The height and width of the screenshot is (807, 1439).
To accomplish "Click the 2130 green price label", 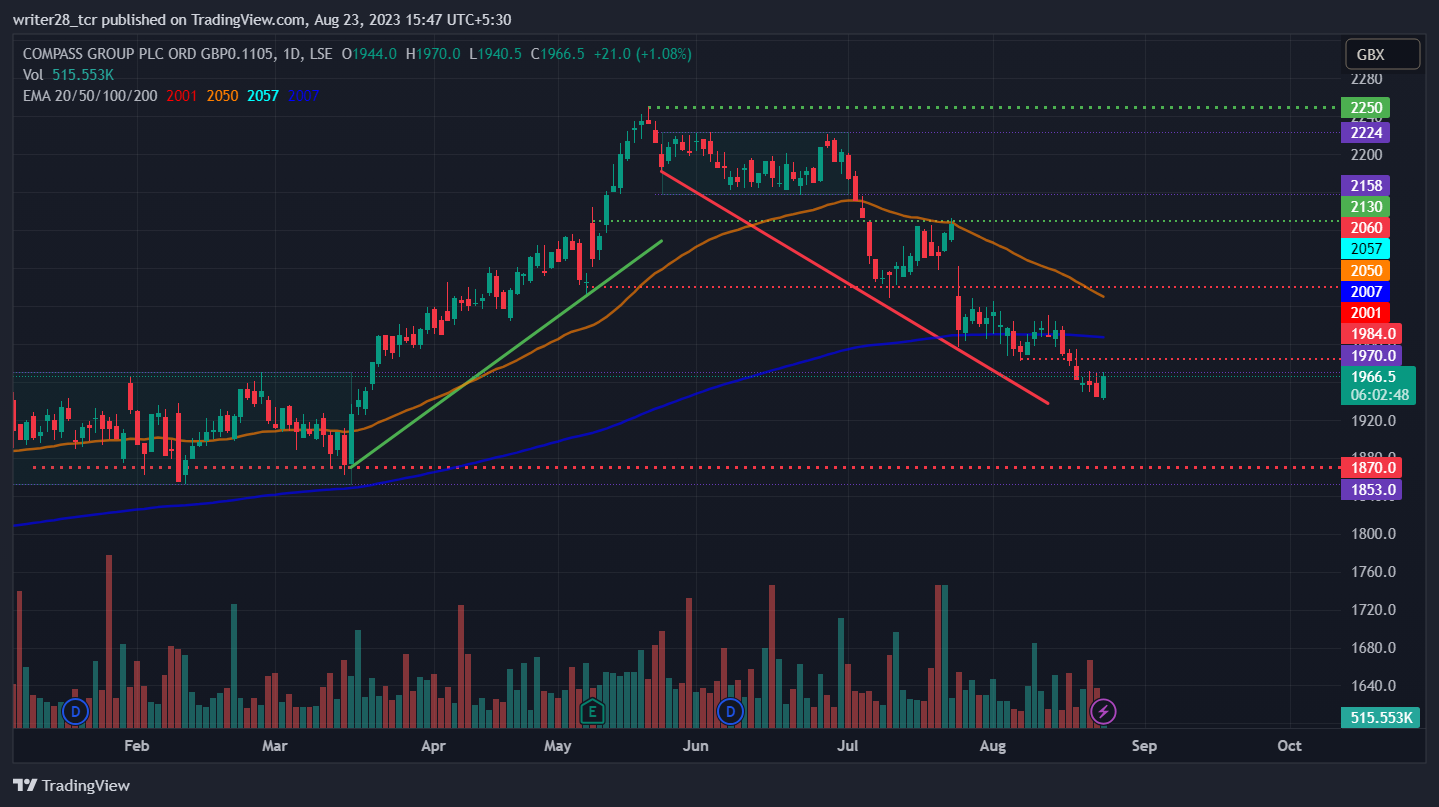I will (x=1365, y=207).
